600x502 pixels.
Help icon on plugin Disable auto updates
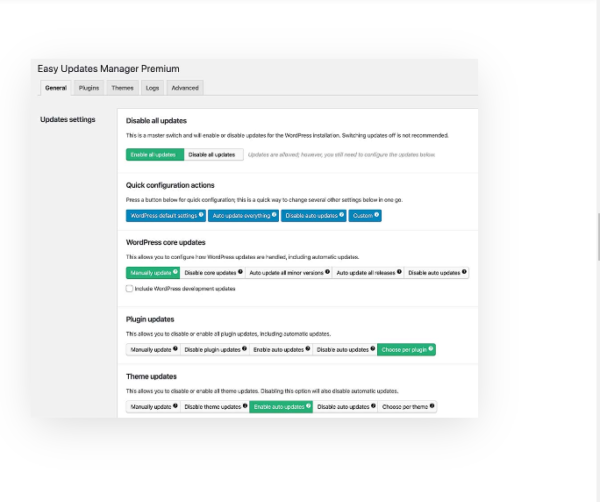pos(373,349)
